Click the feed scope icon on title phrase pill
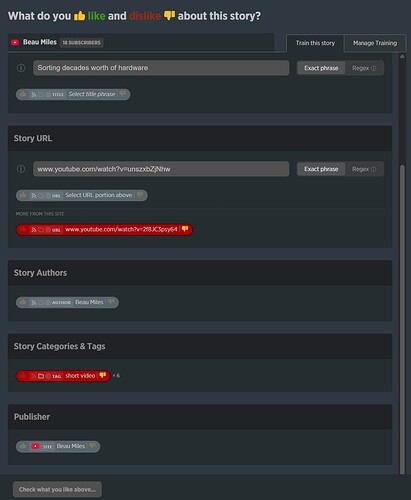 click(x=34, y=95)
